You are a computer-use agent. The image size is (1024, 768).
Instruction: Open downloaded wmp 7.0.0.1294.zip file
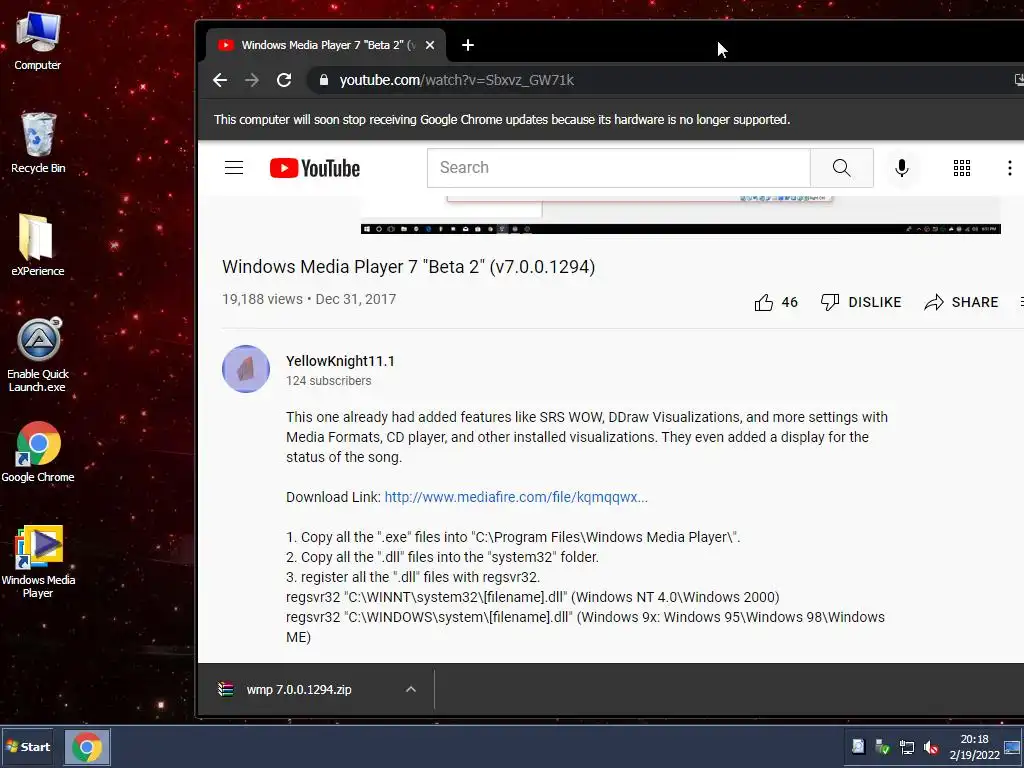point(299,690)
